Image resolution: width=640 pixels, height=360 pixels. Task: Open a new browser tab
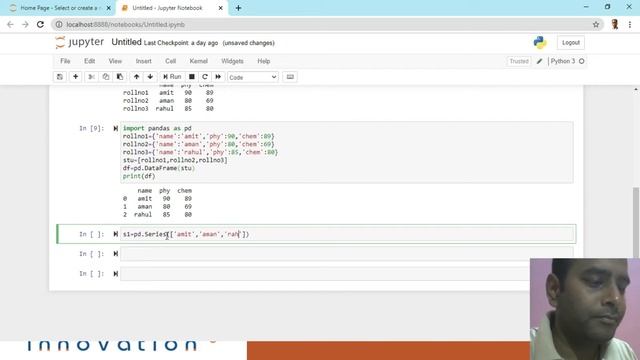(238, 8)
